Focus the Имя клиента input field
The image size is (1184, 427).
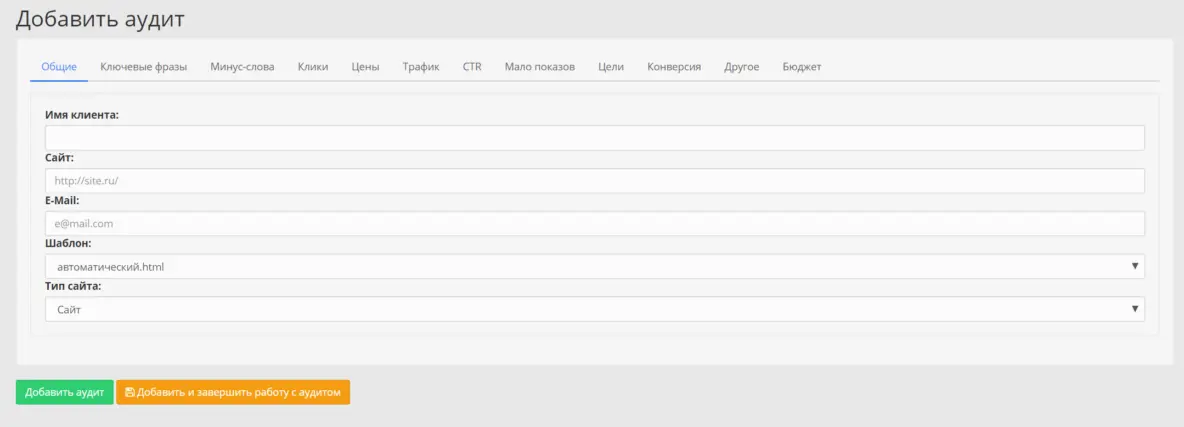(594, 138)
